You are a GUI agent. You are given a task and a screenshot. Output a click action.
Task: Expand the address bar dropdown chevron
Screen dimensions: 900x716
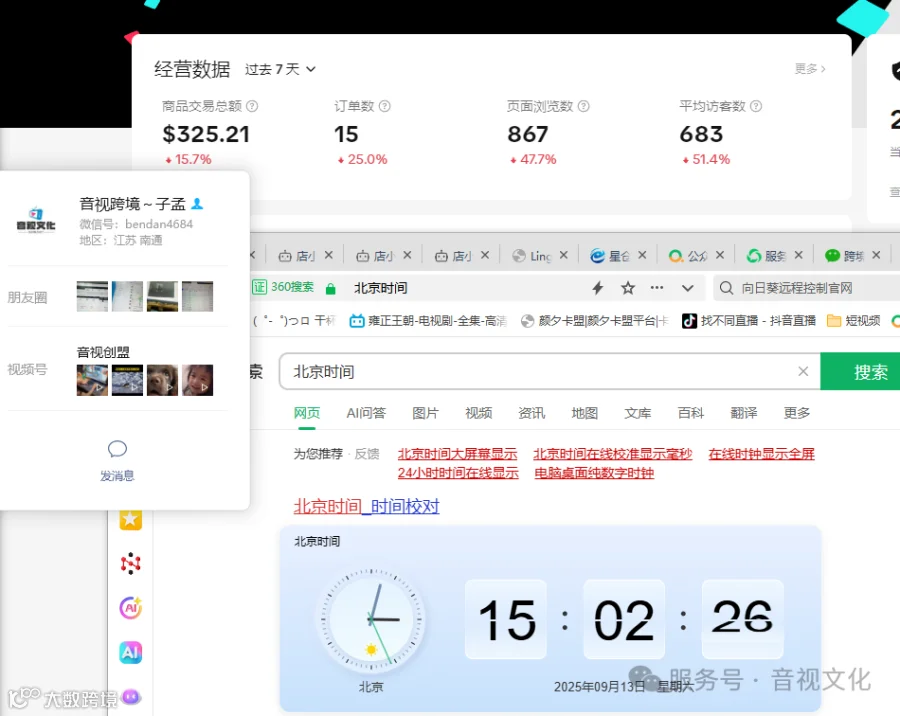688,288
